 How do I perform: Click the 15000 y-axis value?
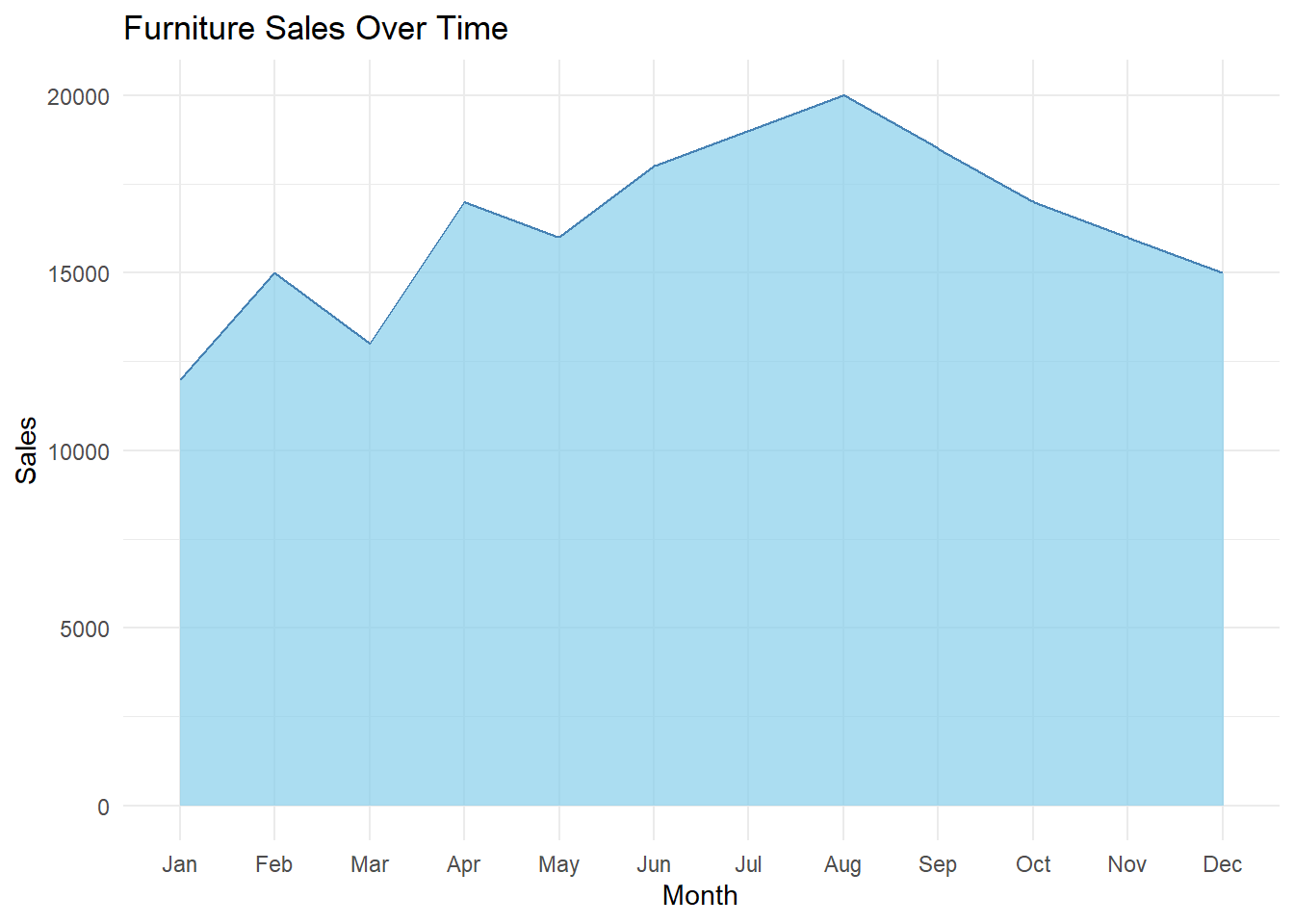tap(79, 274)
